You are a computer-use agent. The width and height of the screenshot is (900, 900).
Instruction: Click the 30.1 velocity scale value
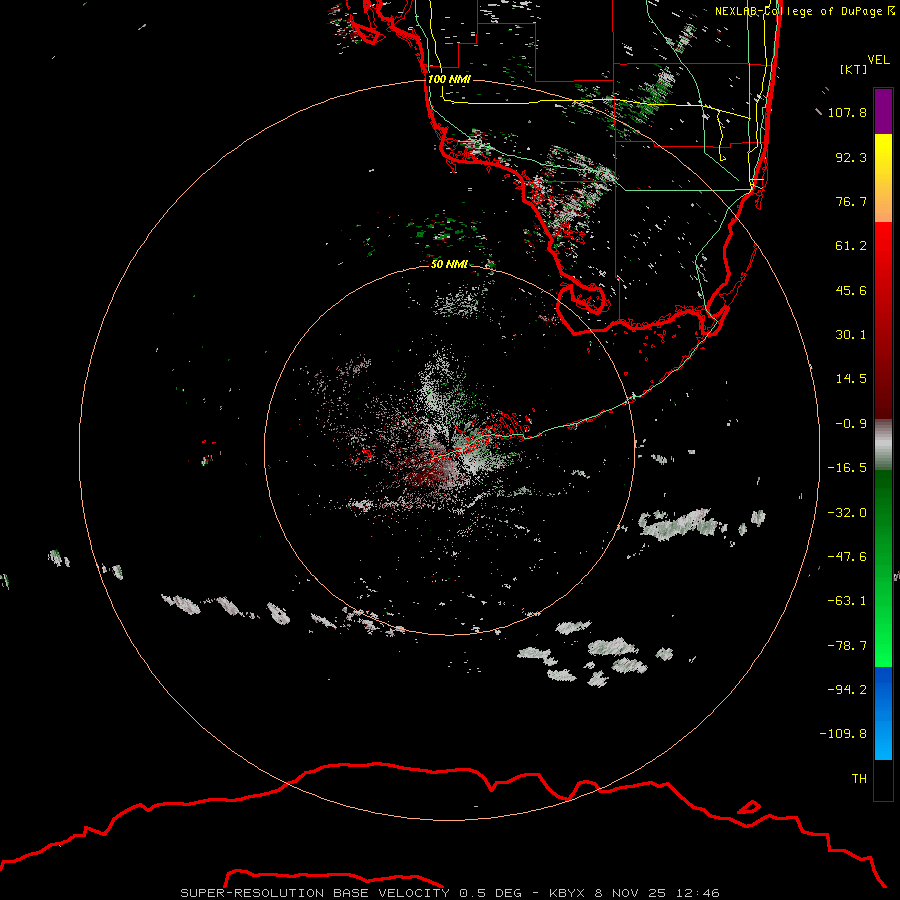click(851, 335)
